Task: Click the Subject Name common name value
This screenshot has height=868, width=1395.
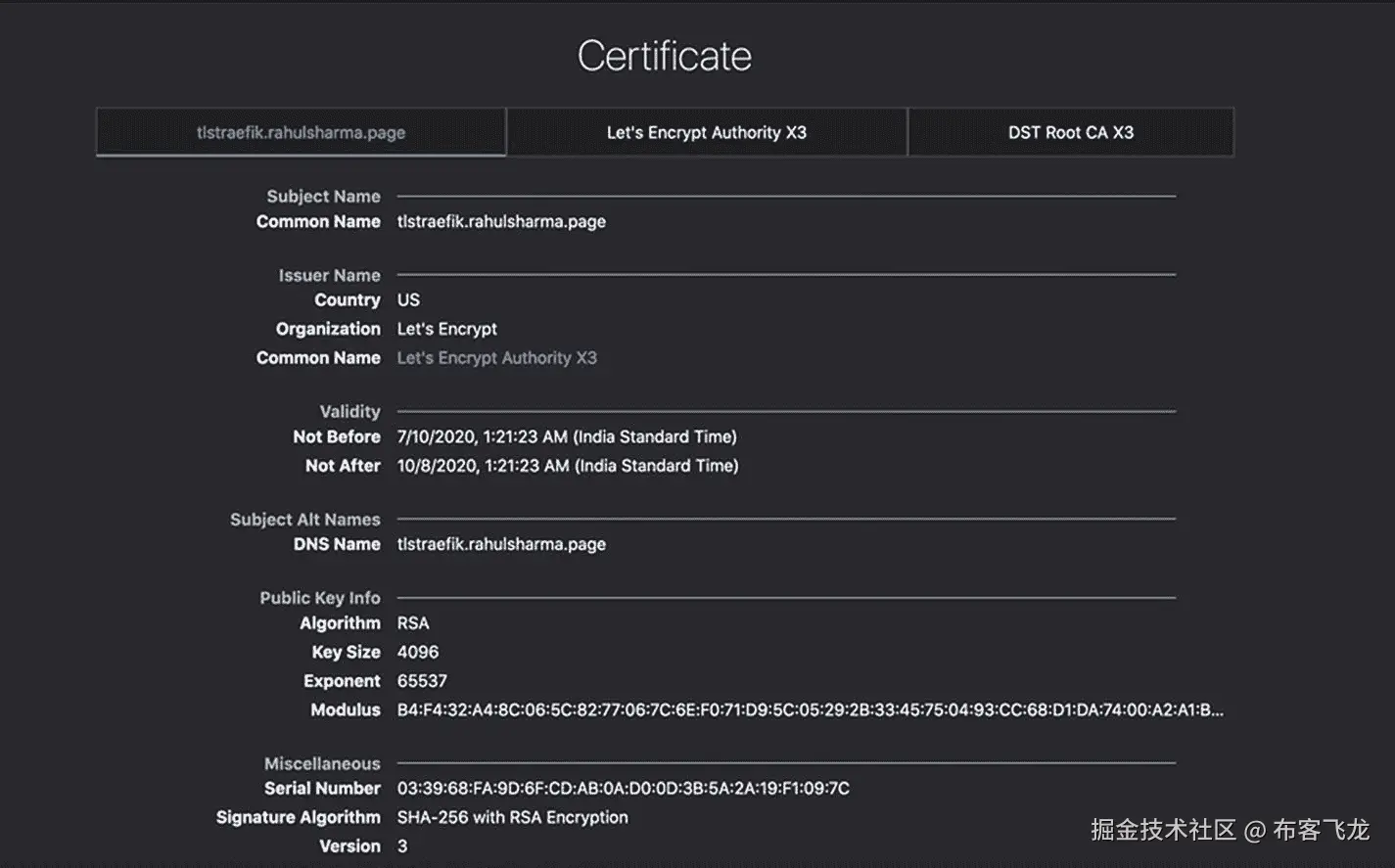Action: pyautogui.click(x=501, y=222)
